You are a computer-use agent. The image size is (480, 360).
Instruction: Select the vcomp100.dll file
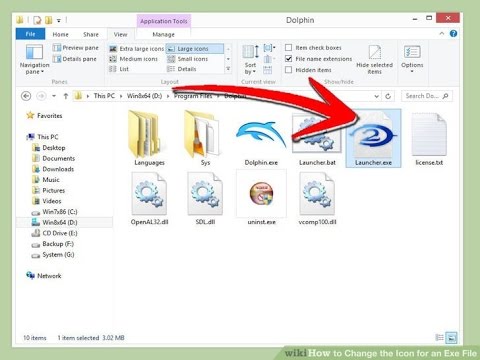tap(317, 199)
